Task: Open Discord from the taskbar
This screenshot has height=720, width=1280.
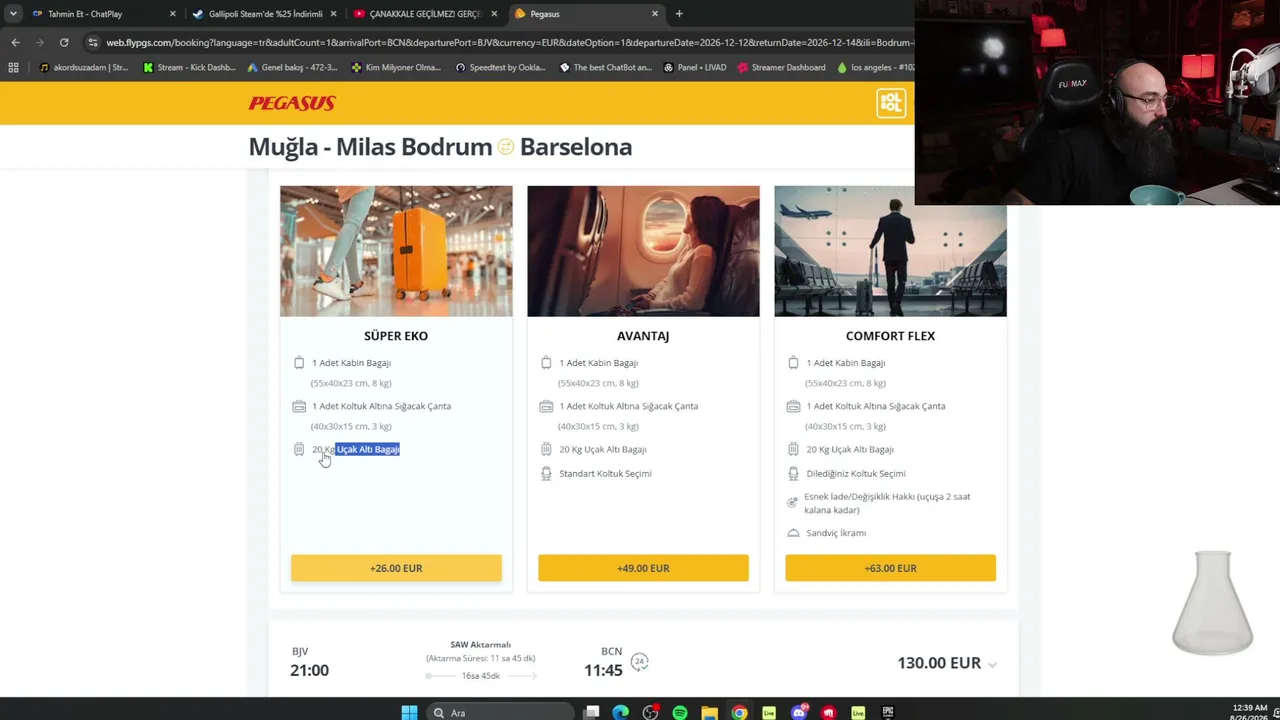Action: tap(798, 712)
